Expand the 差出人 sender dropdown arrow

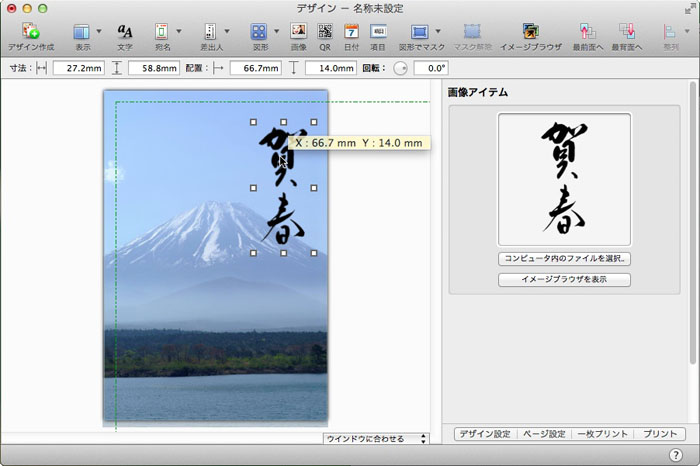[x=227, y=32]
